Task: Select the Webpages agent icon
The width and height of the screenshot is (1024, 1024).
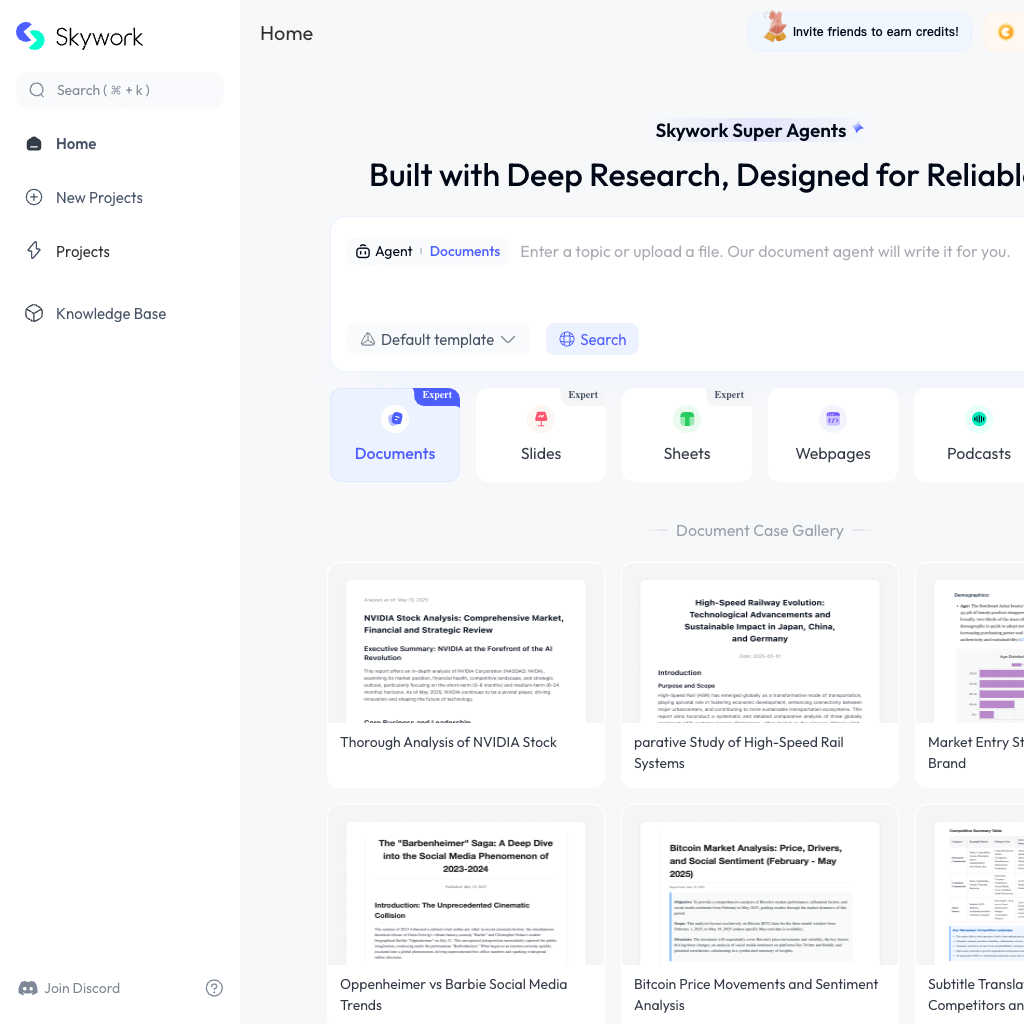Action: pos(833,419)
